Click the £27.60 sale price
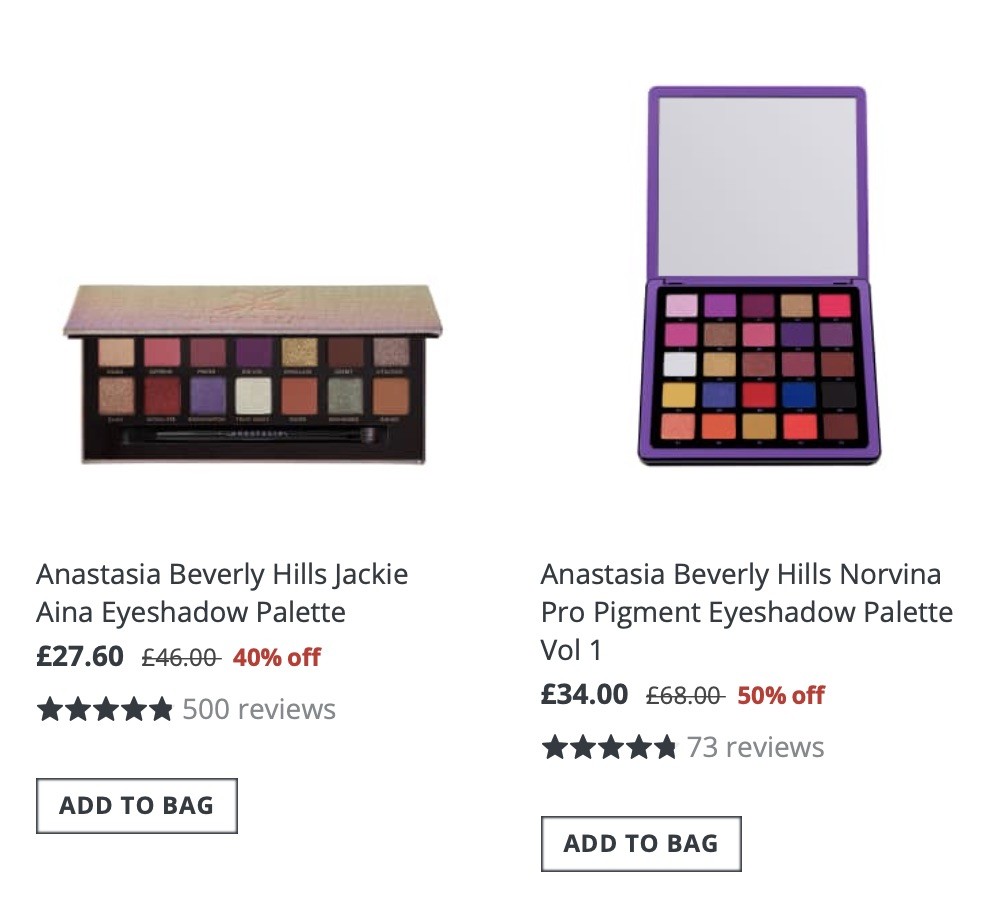986x920 pixels. pyautogui.click(x=78, y=658)
